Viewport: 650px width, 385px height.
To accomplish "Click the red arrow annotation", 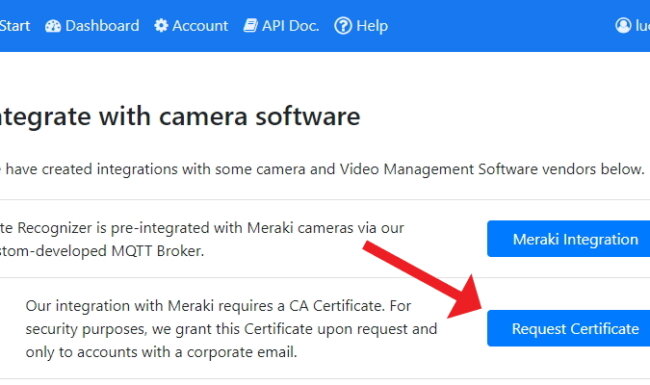I will (423, 281).
